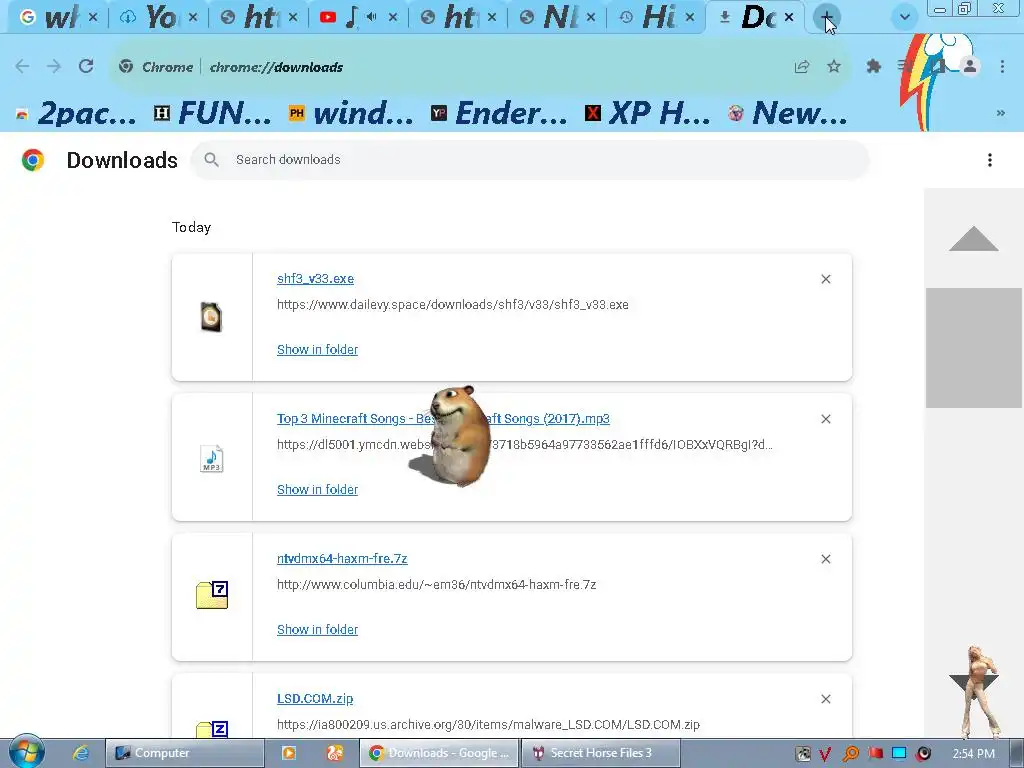Click the share page icon in address bar
1024x768 pixels.
coord(802,66)
